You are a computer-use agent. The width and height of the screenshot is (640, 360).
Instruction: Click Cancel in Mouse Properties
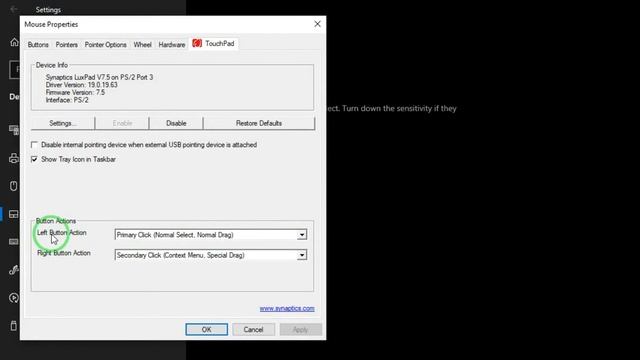(x=253, y=329)
